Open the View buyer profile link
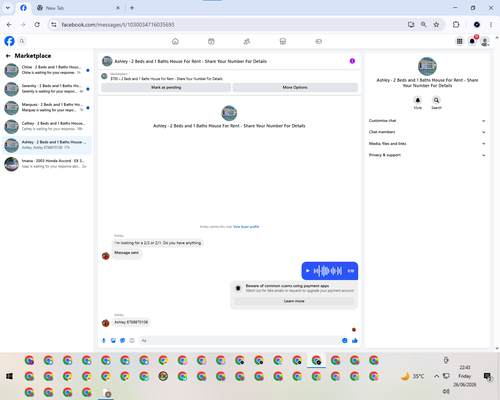 coord(246,227)
